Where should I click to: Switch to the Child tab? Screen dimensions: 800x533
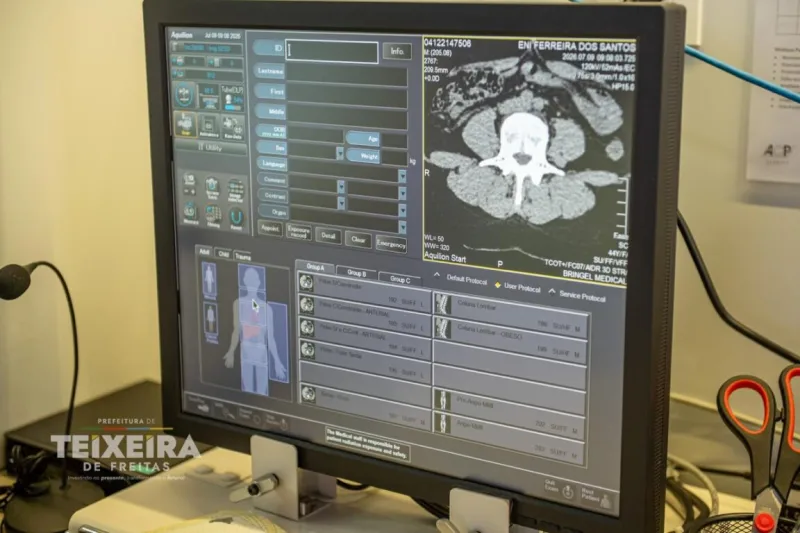pos(223,254)
